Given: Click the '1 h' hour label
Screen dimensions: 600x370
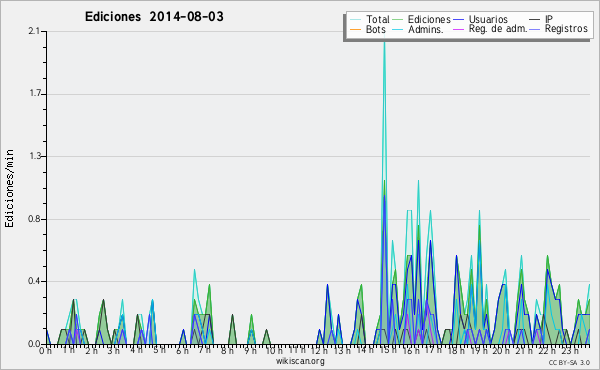Looking at the screenshot, I should [68, 350].
